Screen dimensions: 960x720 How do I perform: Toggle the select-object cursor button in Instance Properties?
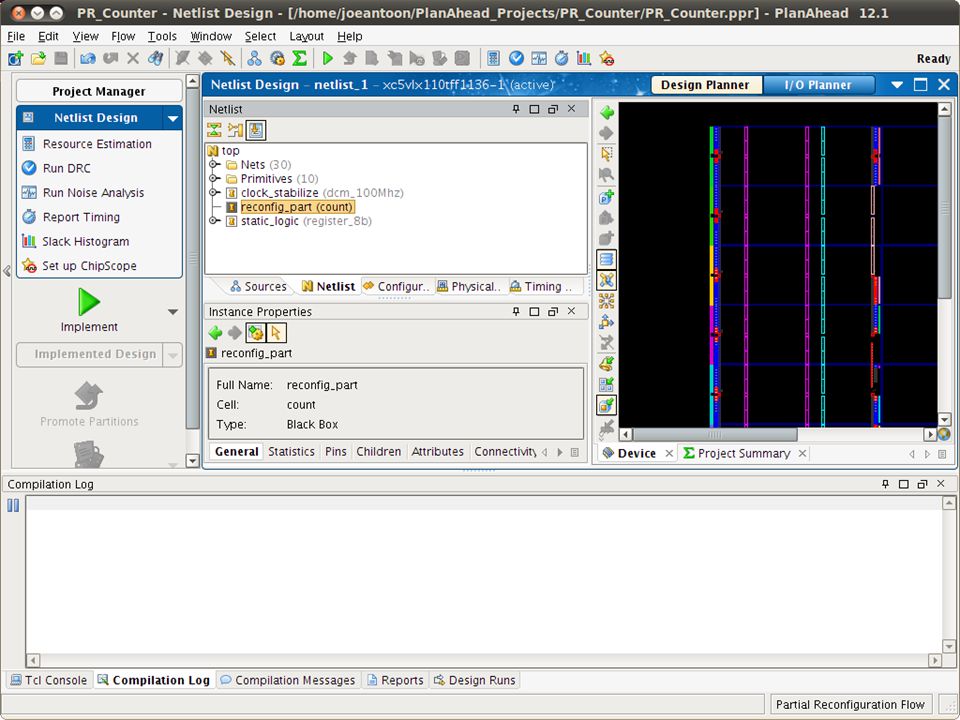pyautogui.click(x=276, y=333)
